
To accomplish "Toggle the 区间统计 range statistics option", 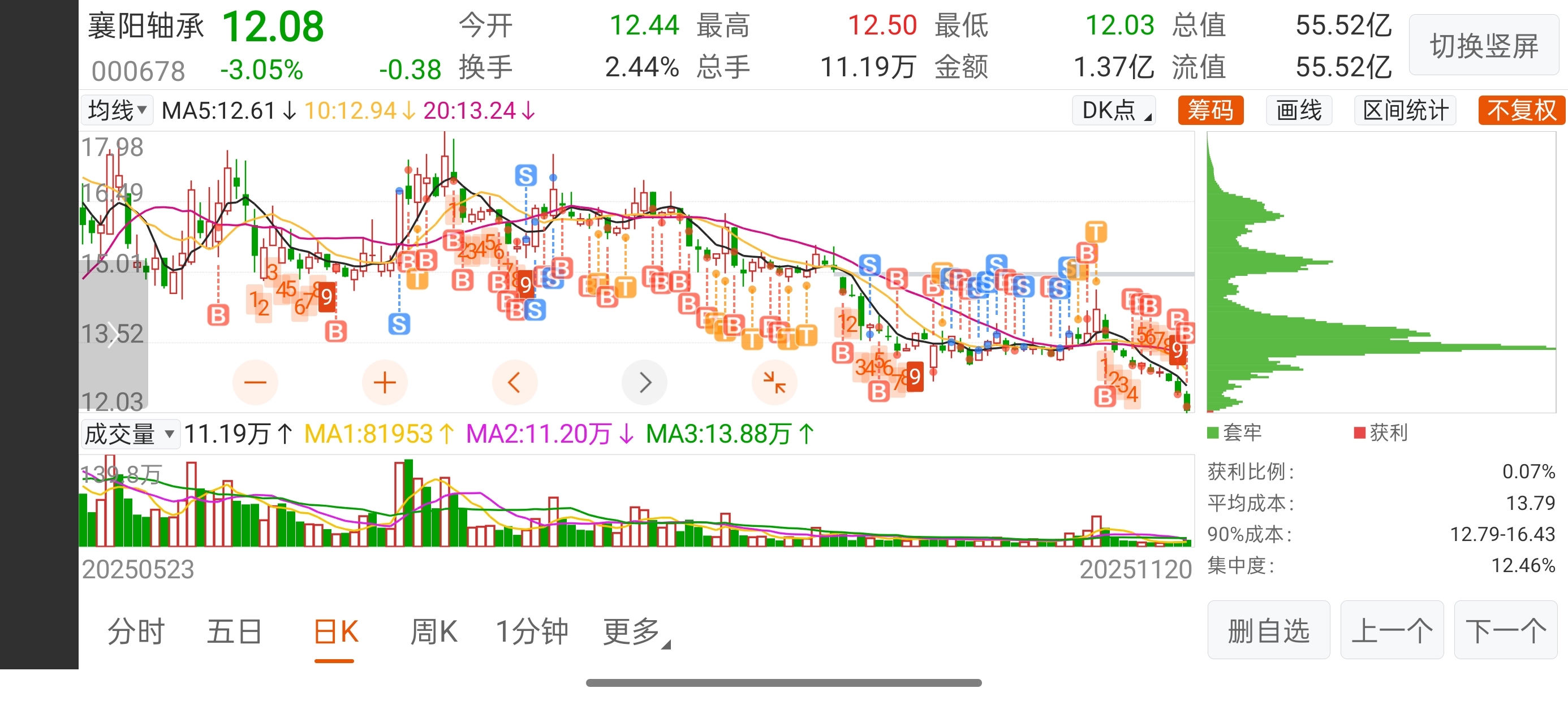I will click(1405, 111).
